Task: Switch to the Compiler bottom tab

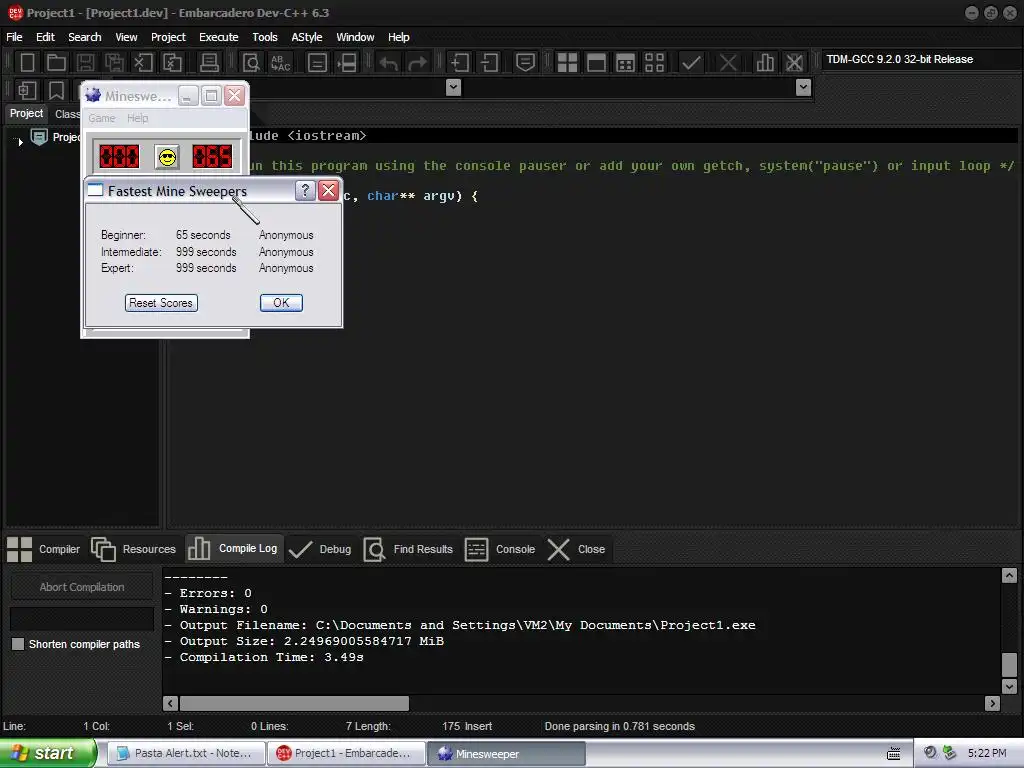Action: (x=43, y=549)
